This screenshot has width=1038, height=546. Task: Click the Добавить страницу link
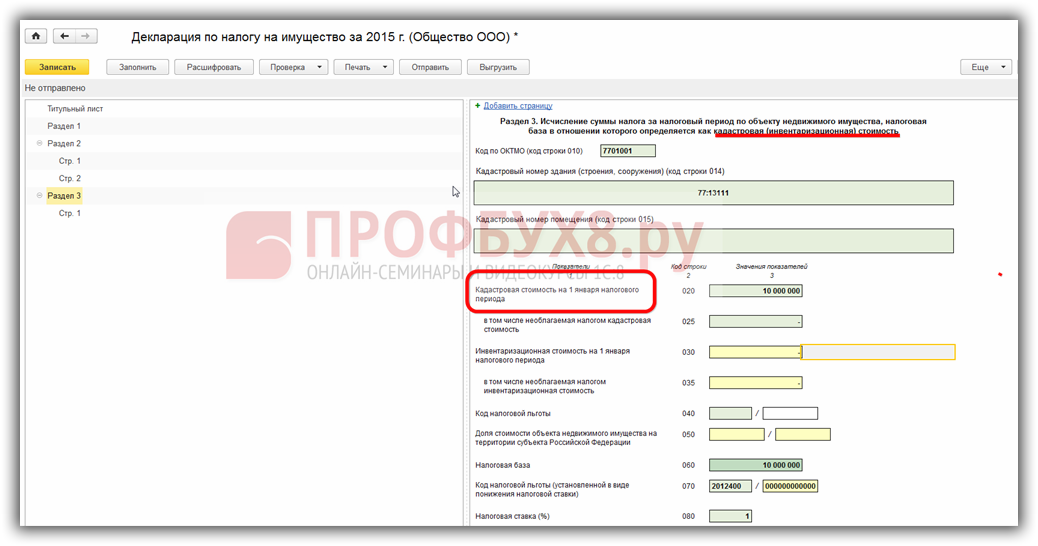518,105
